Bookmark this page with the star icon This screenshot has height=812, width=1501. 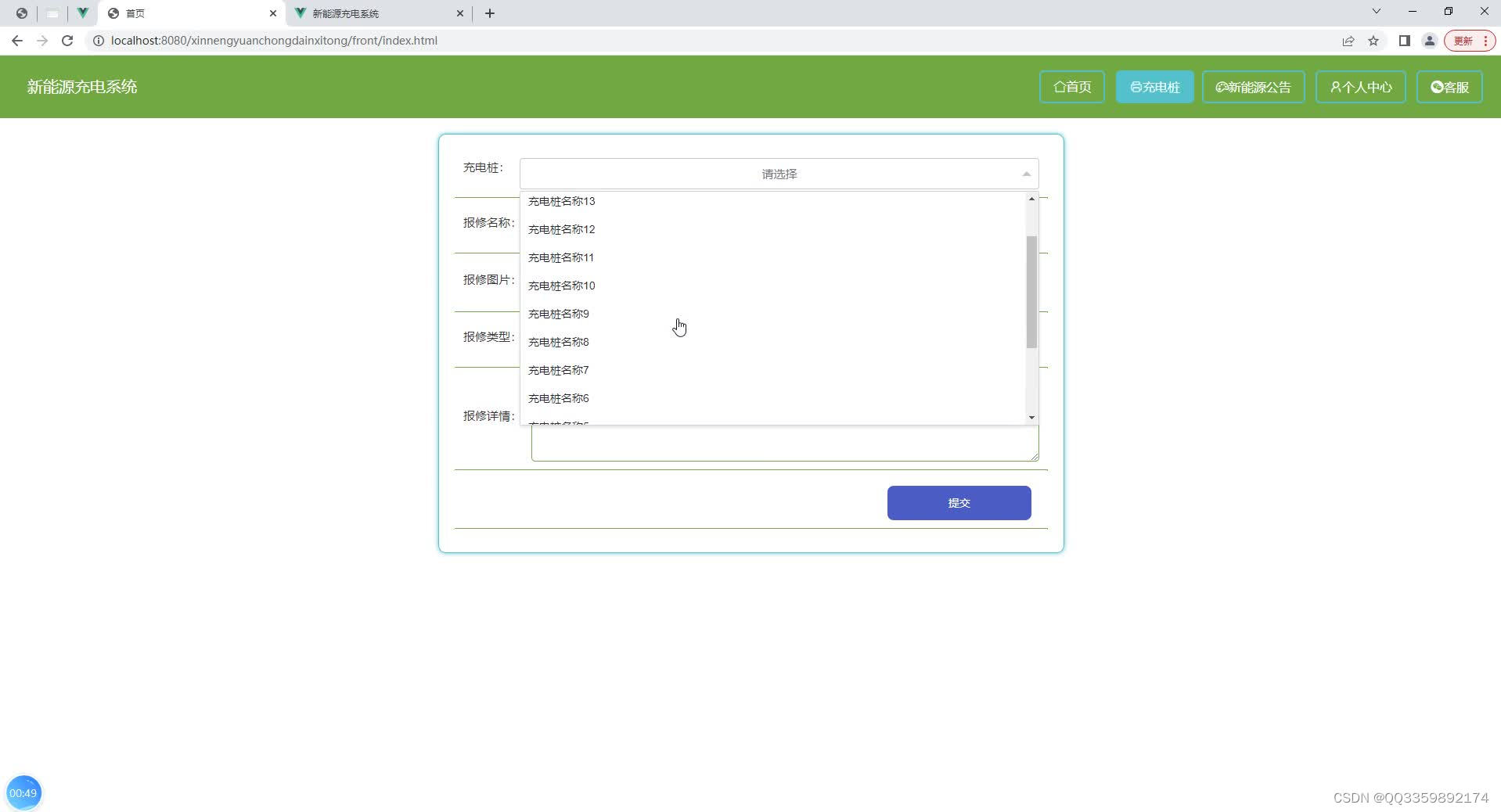click(1373, 41)
